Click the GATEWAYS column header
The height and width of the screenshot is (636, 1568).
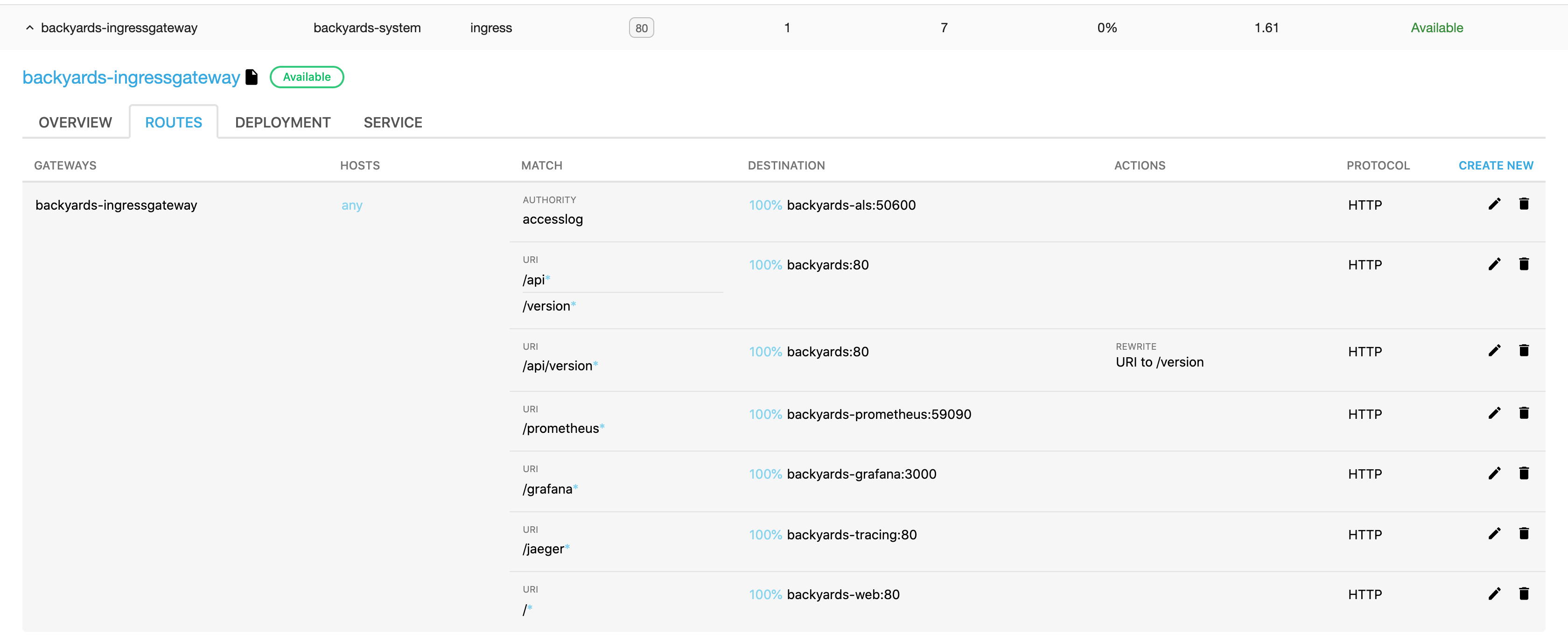(x=65, y=166)
